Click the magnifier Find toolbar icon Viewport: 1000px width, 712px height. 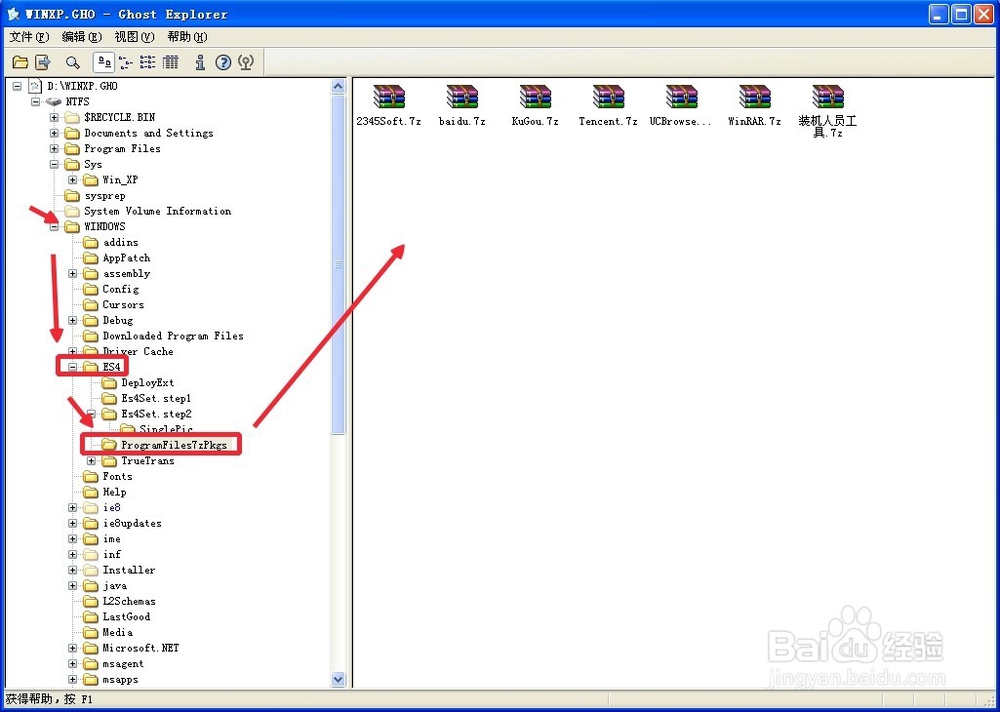(73, 62)
